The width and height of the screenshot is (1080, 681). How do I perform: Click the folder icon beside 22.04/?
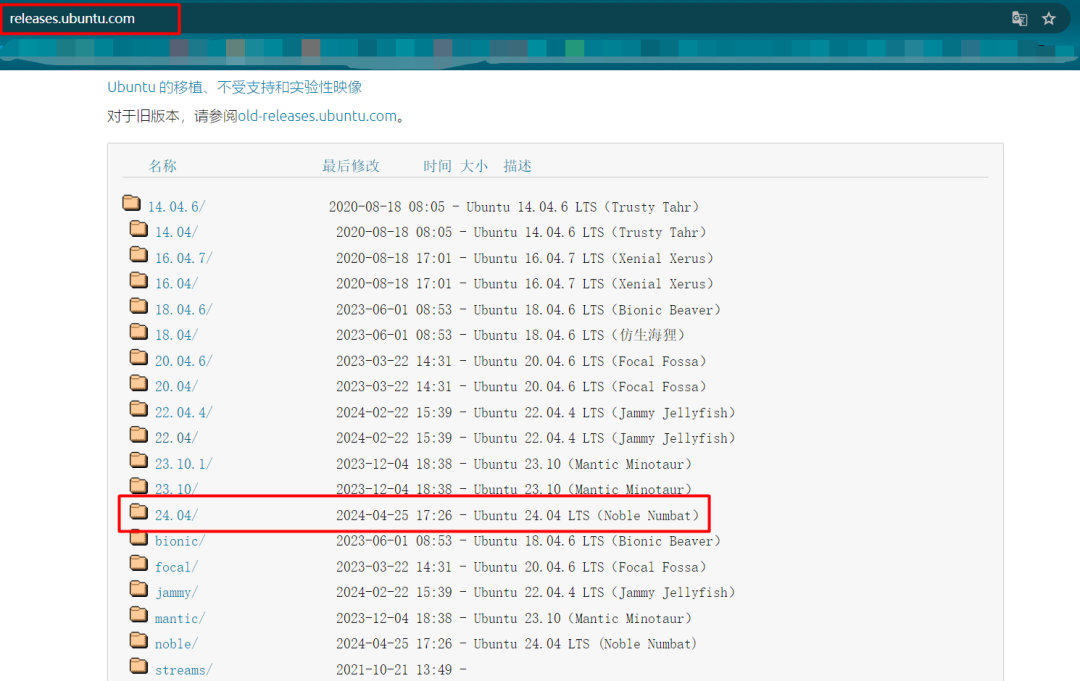(138, 434)
